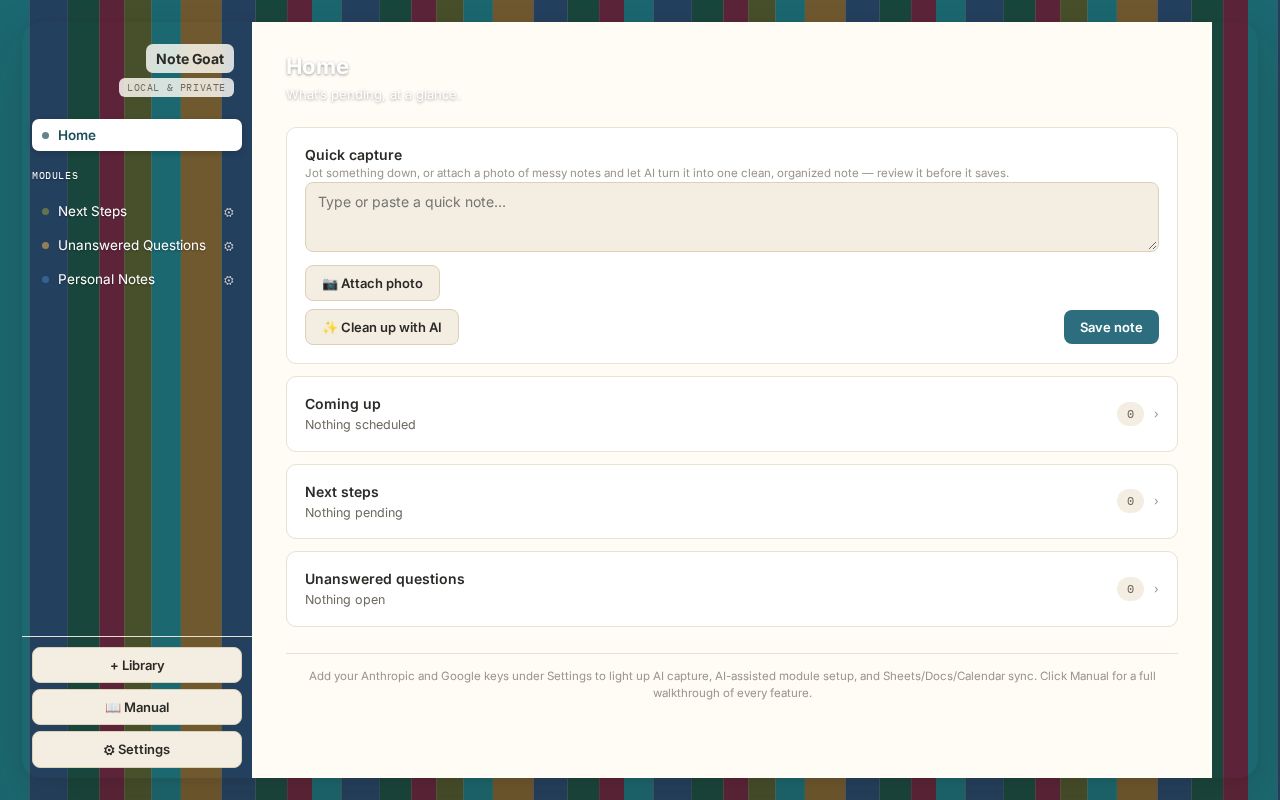The width and height of the screenshot is (1280, 800).
Task: Expand the Coming up card chevron
Action: (1156, 414)
